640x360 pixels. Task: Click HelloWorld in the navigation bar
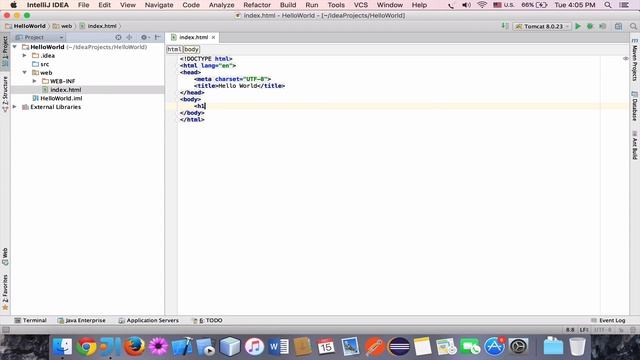26,26
